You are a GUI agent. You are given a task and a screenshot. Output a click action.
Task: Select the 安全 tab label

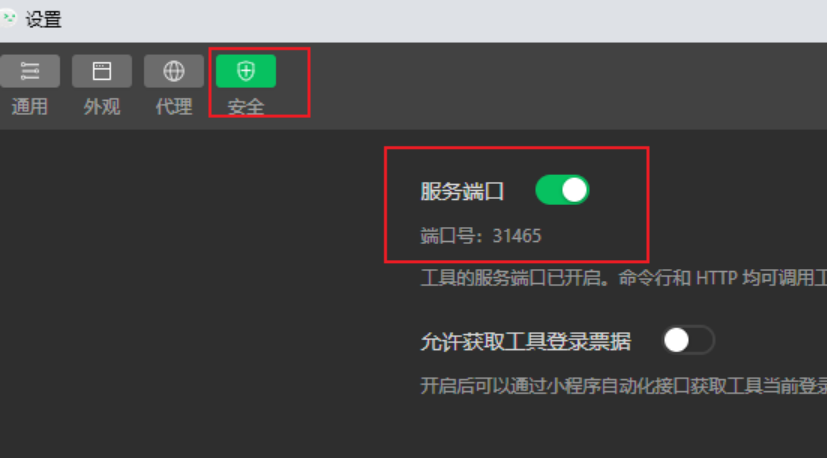coord(246,107)
